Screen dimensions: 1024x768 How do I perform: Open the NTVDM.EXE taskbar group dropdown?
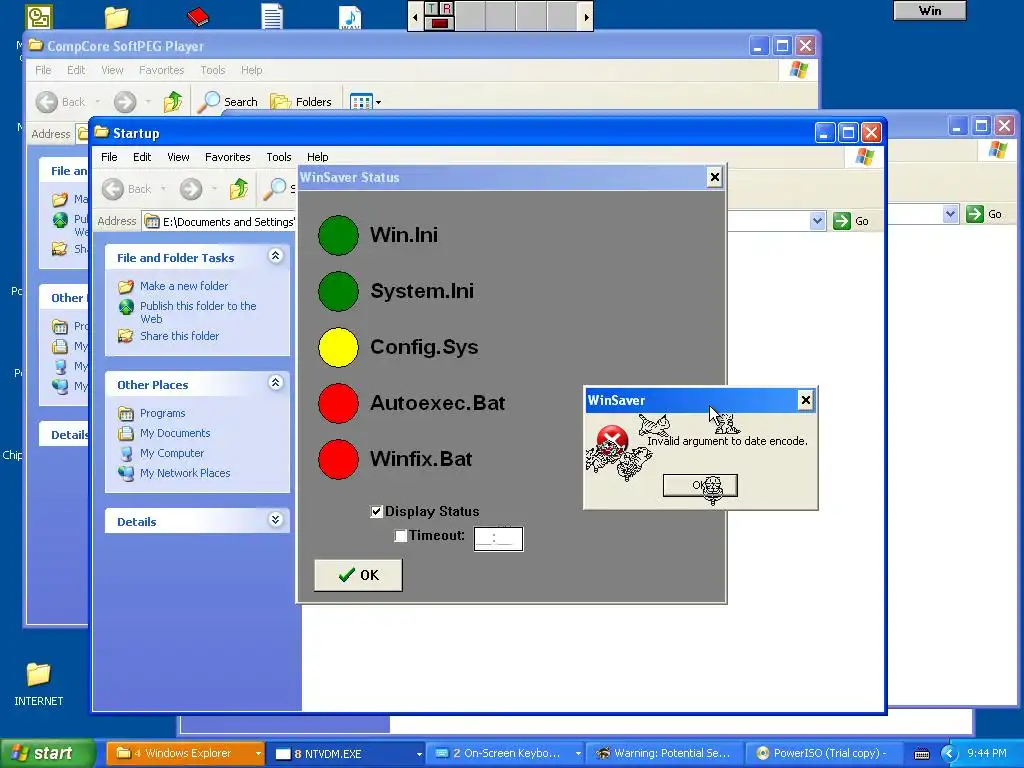(419, 754)
